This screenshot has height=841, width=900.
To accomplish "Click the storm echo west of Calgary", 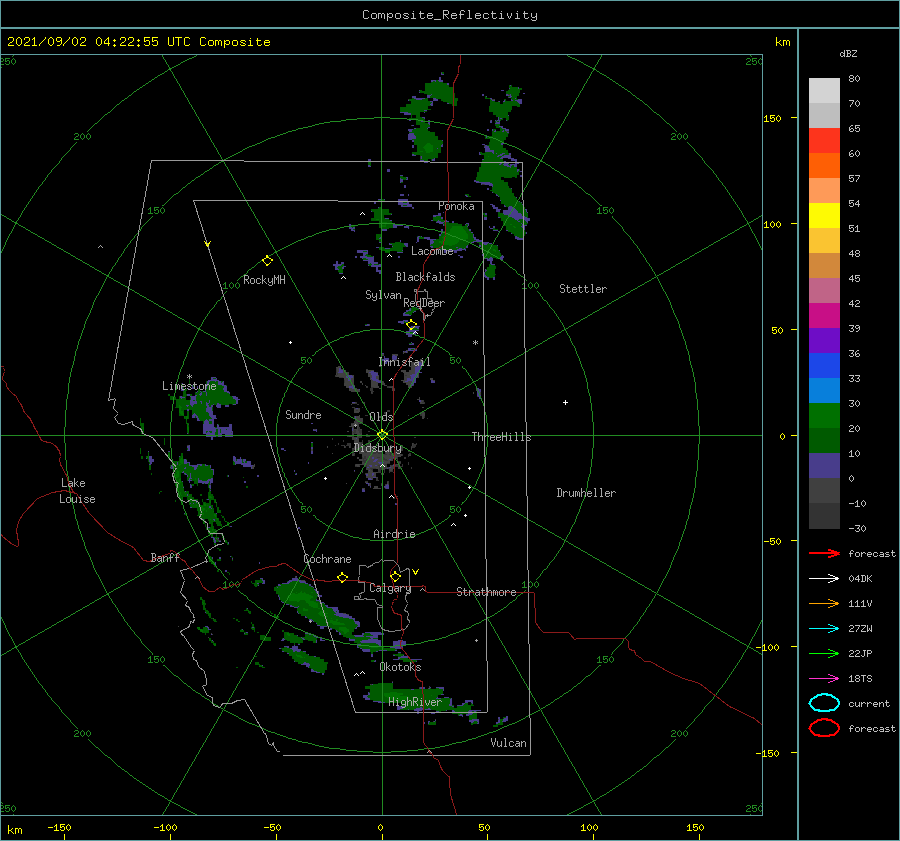I will [x=316, y=609].
